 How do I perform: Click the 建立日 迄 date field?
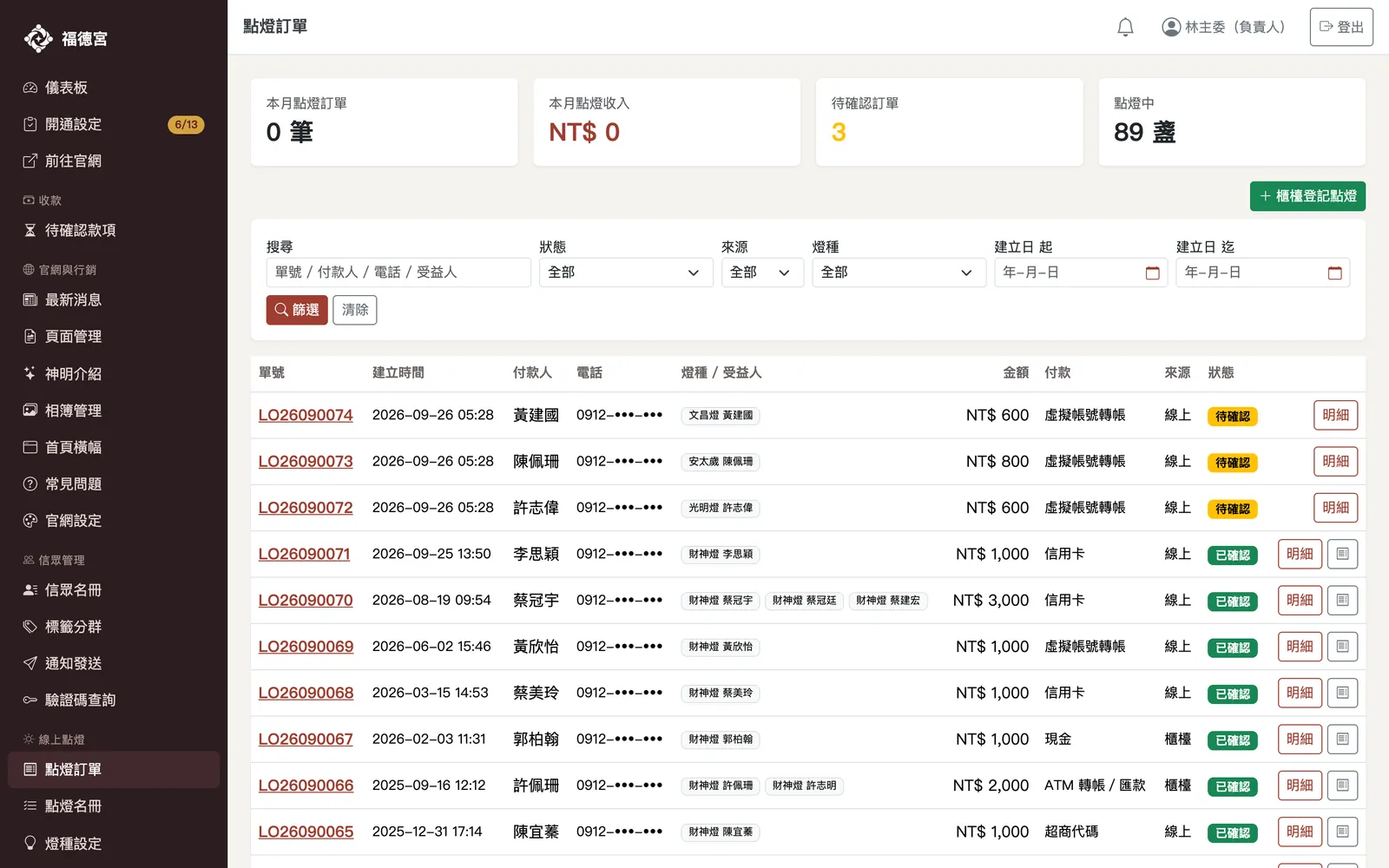coord(1263,273)
